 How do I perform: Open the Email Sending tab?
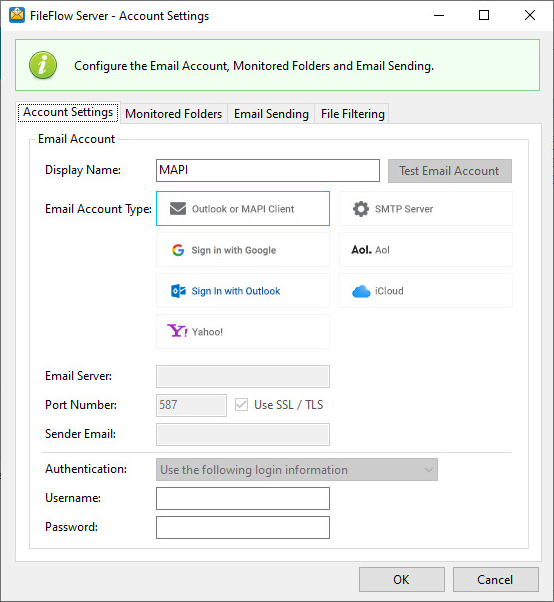[271, 114]
